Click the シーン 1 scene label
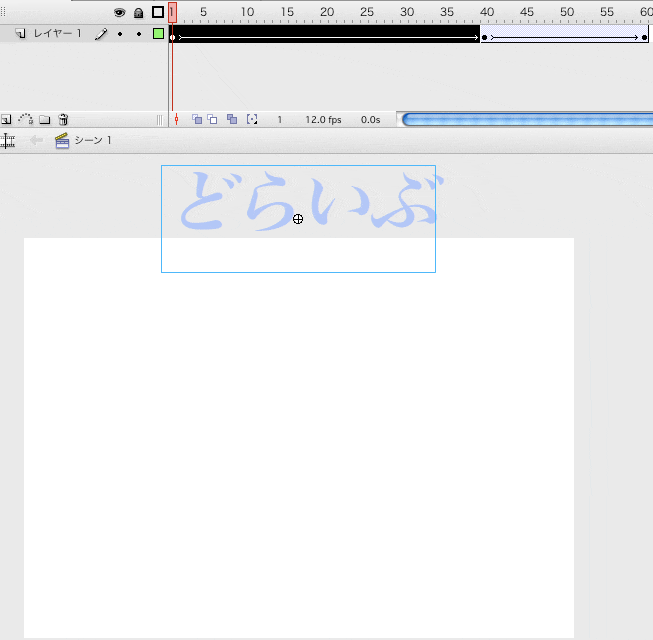653x640 pixels. pyautogui.click(x=92, y=140)
